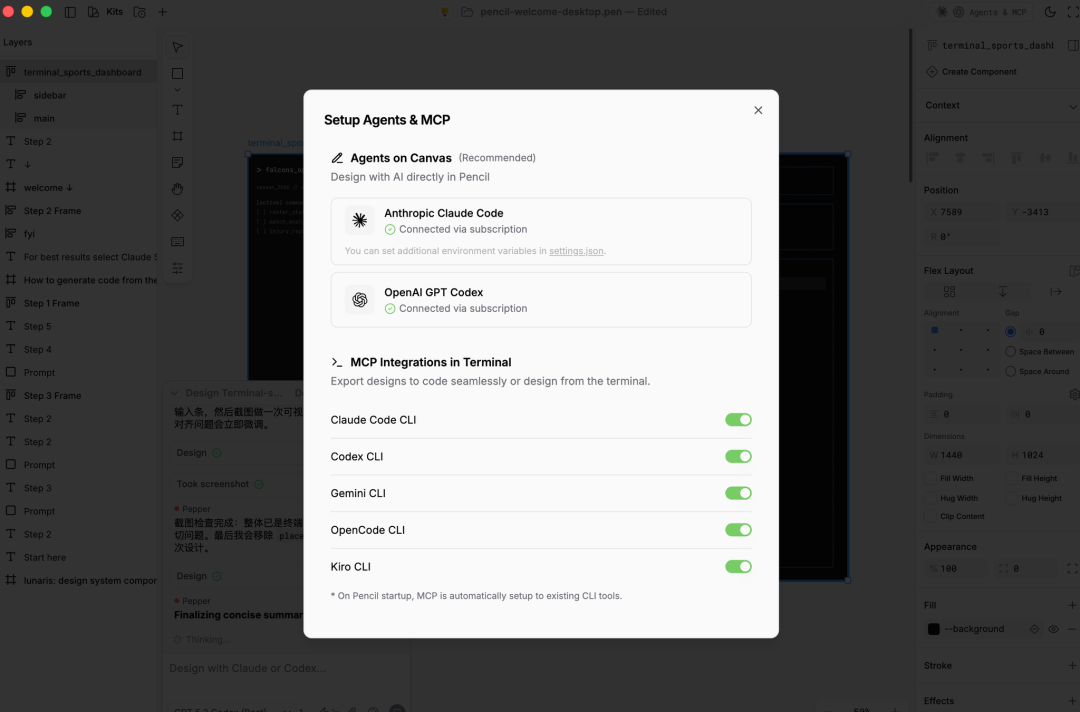Select the Frame tool in the toolbar

tap(177, 136)
